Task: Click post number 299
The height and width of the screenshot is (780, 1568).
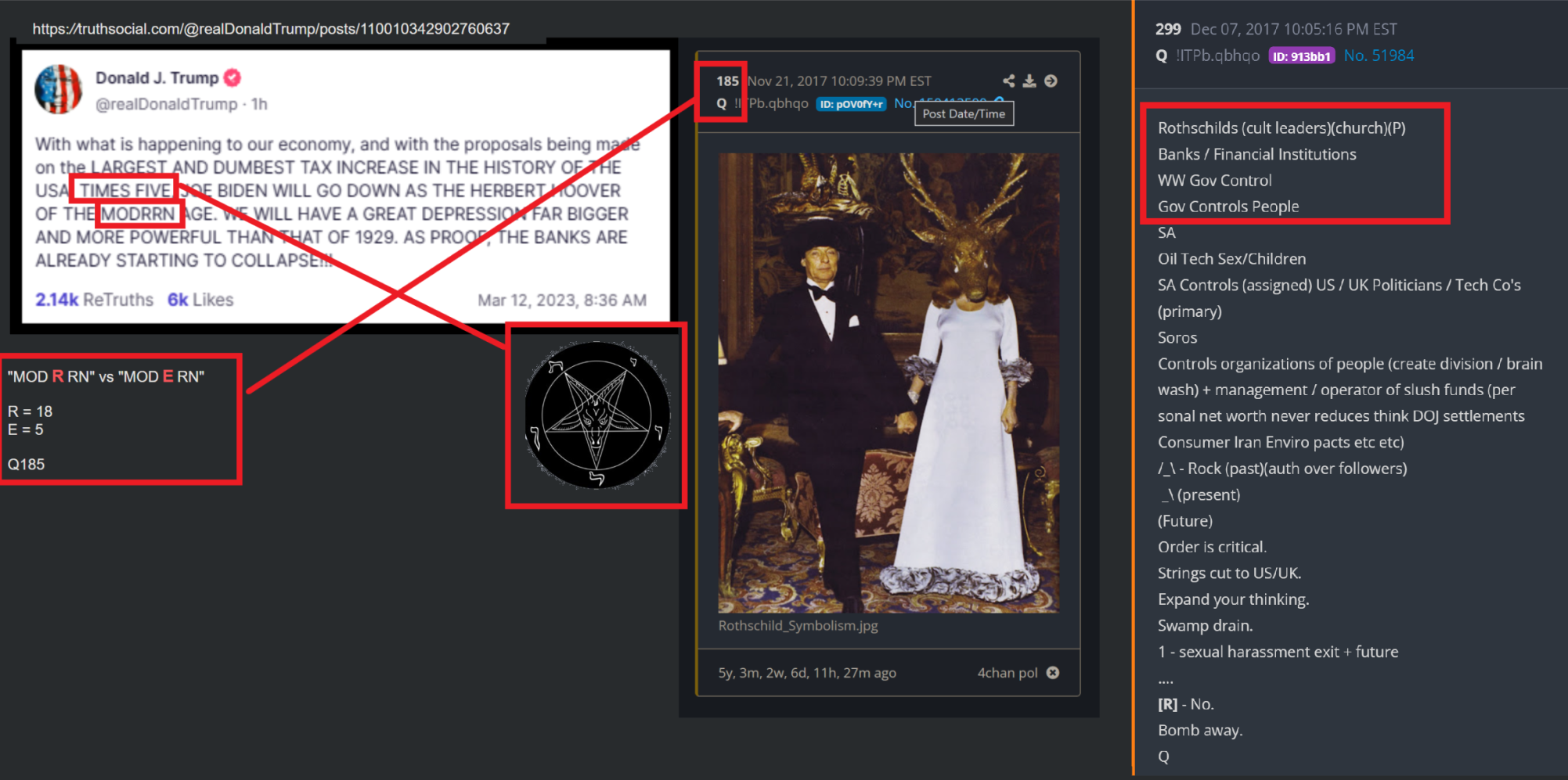Action: pos(1168,29)
